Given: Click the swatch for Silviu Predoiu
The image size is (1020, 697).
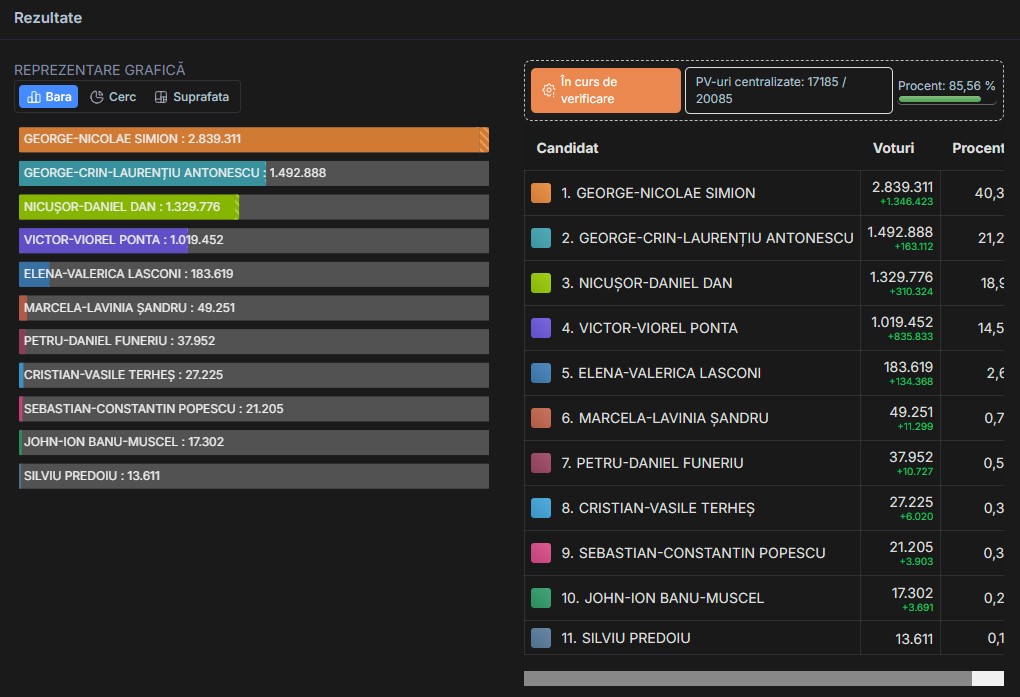Looking at the screenshot, I should 541,638.
